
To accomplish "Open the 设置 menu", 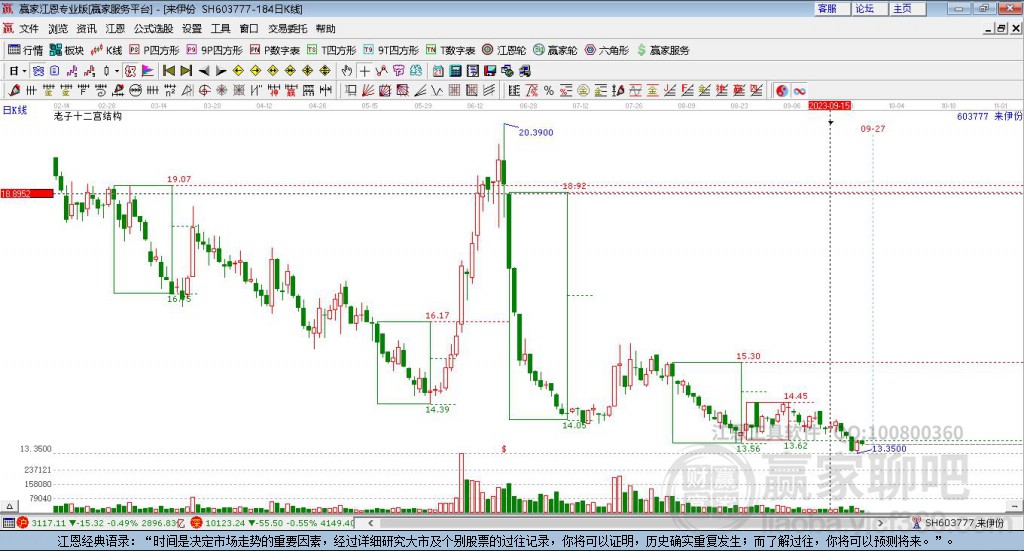I will [x=192, y=29].
